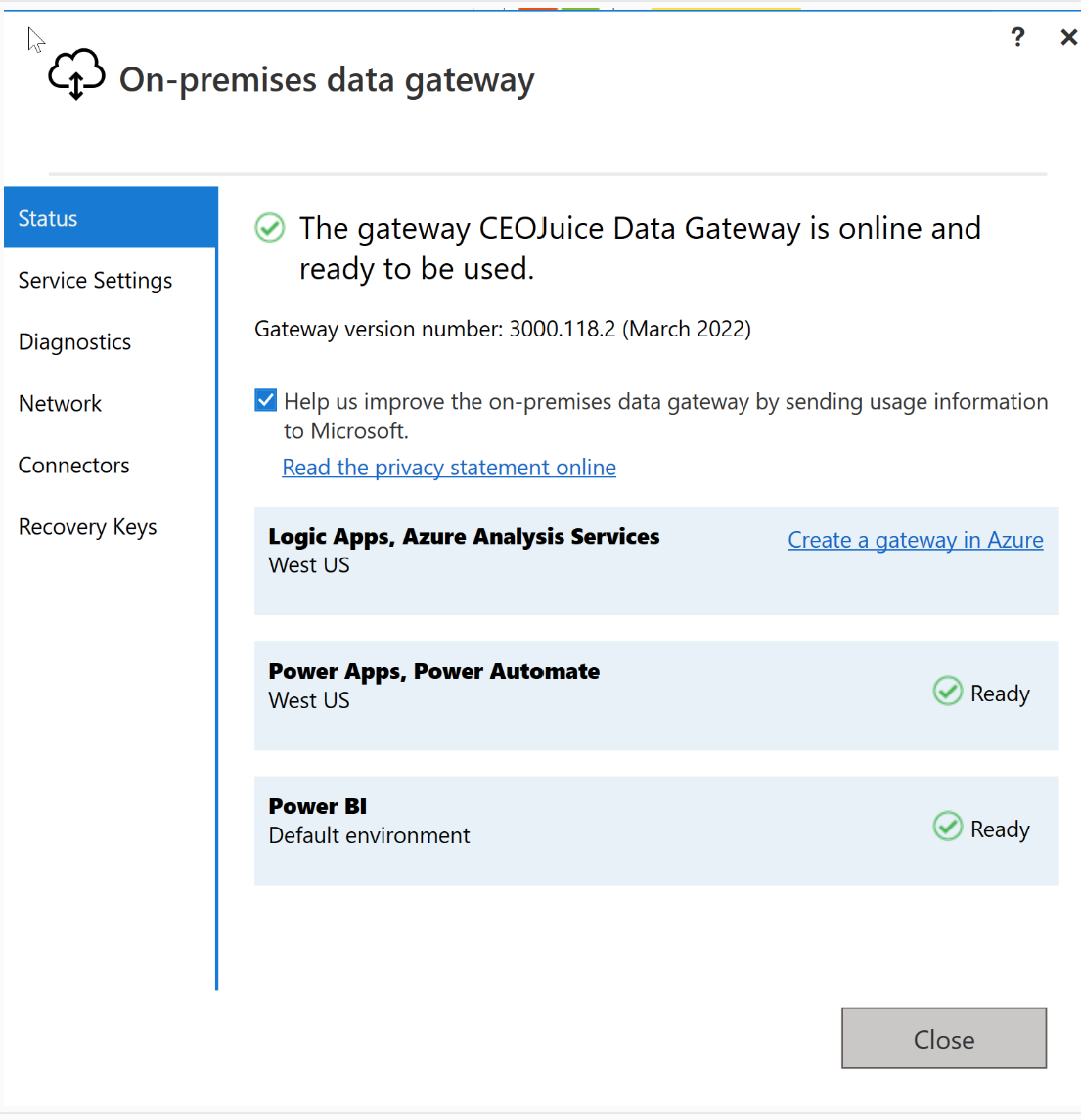Click West US under Logic Apps
The width and height of the screenshot is (1081, 1120).
[309, 565]
